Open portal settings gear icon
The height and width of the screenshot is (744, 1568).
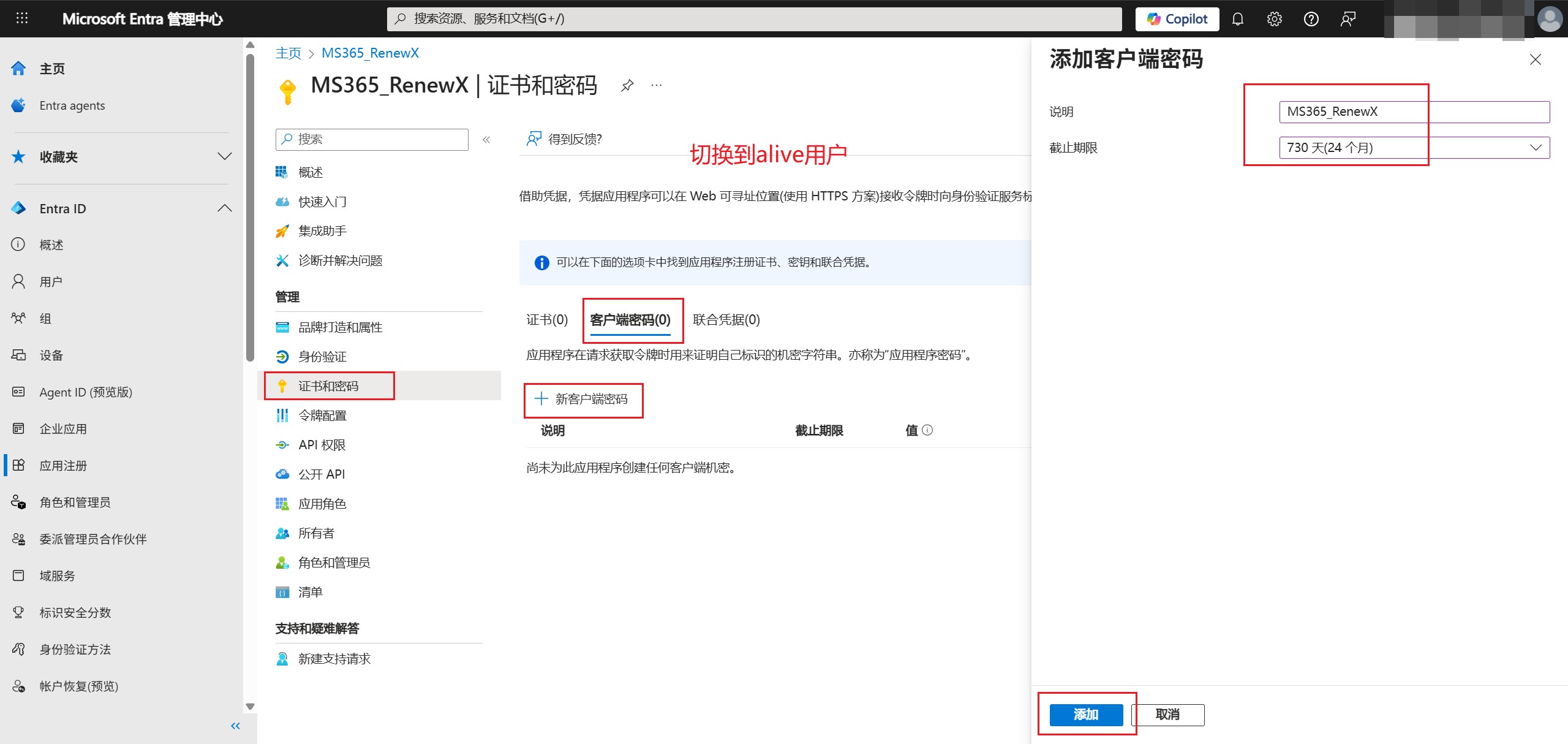pyautogui.click(x=1274, y=19)
